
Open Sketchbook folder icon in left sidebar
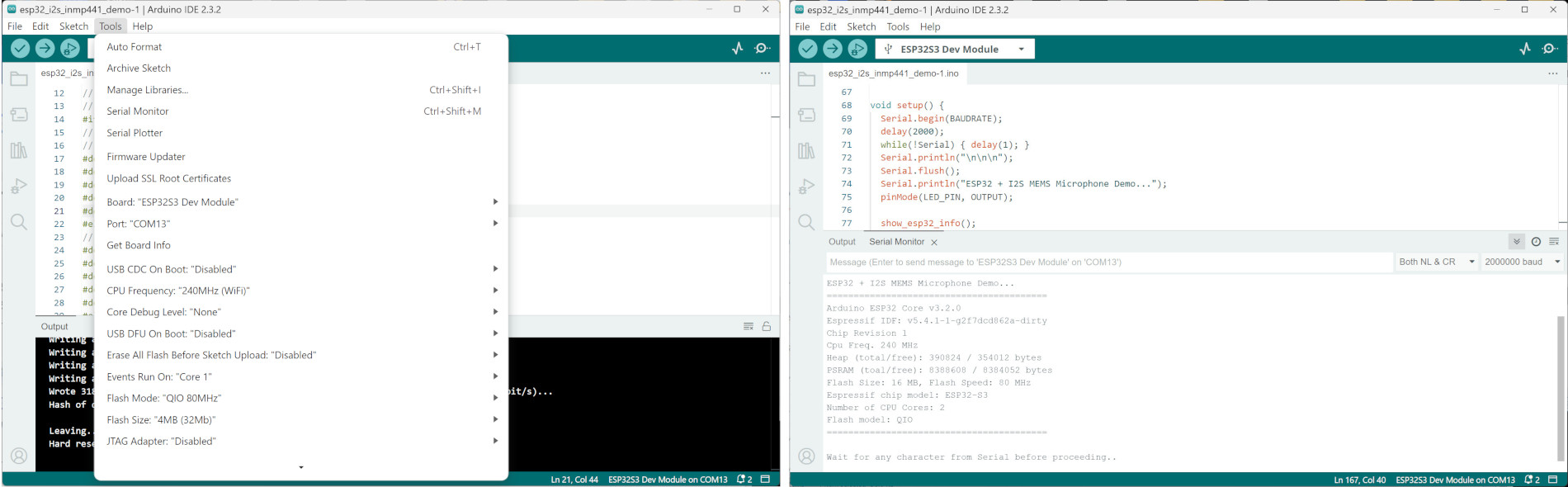point(19,79)
